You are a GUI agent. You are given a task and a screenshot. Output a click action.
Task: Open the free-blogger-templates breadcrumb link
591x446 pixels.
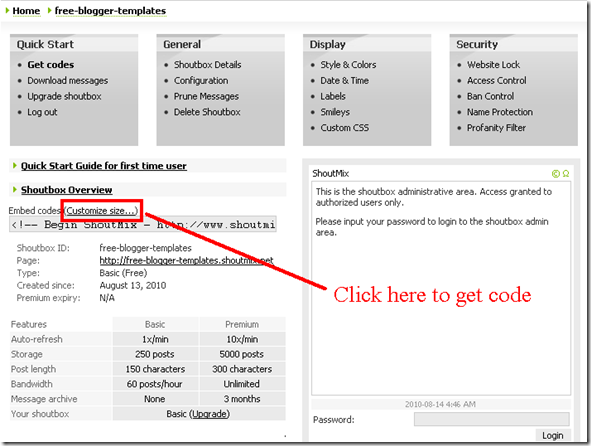pos(110,11)
